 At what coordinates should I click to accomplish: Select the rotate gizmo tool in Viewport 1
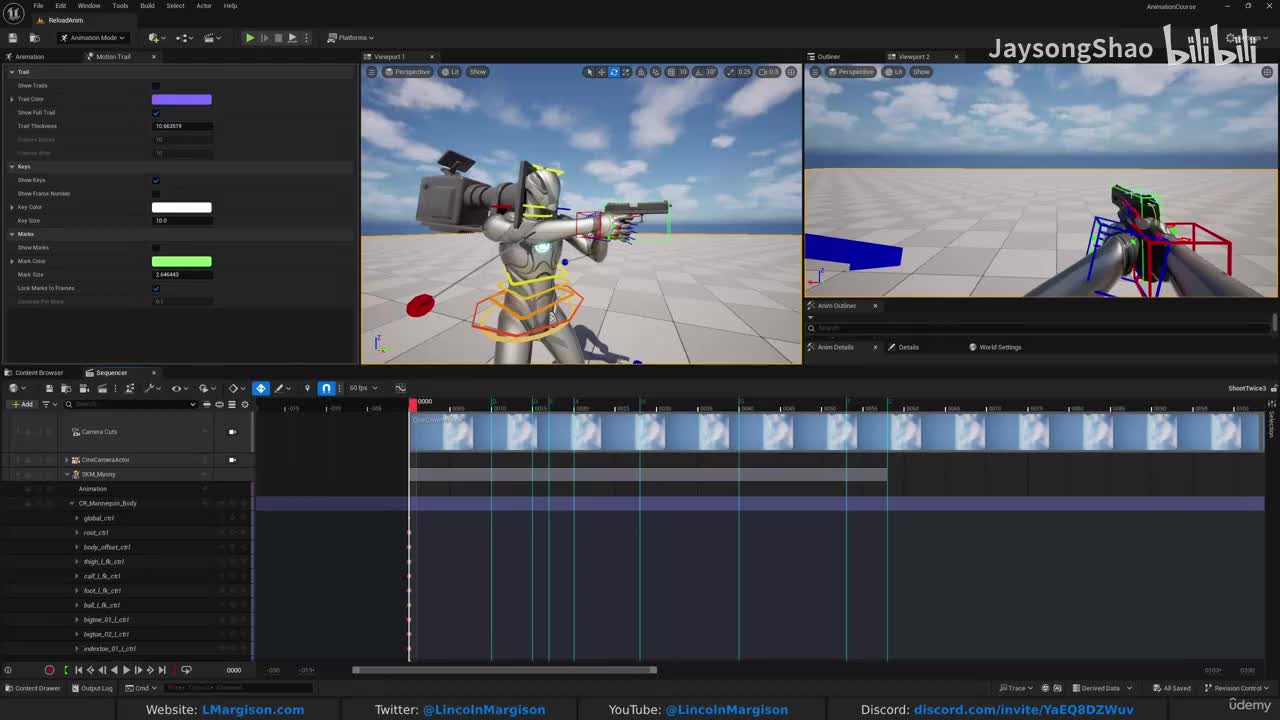click(x=613, y=72)
